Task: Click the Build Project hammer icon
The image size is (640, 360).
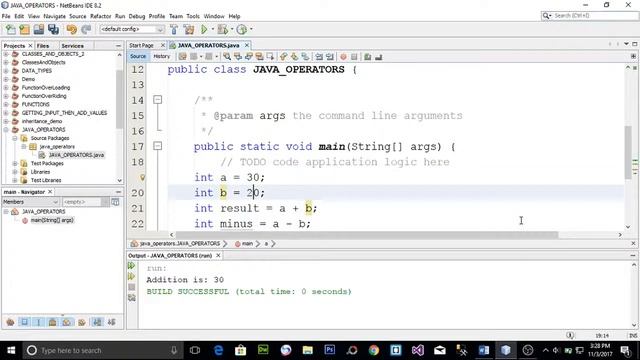Action: pos(174,29)
